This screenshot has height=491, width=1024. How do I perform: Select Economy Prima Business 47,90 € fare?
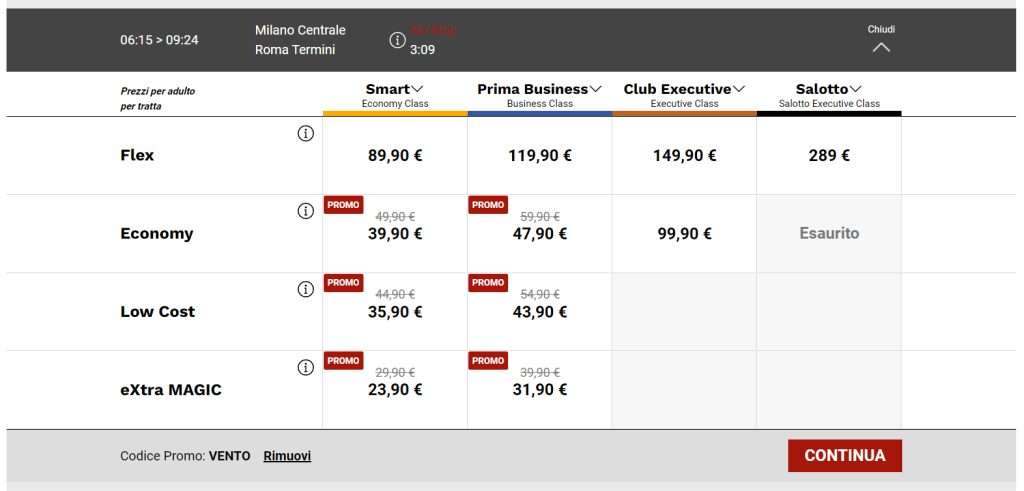540,234
